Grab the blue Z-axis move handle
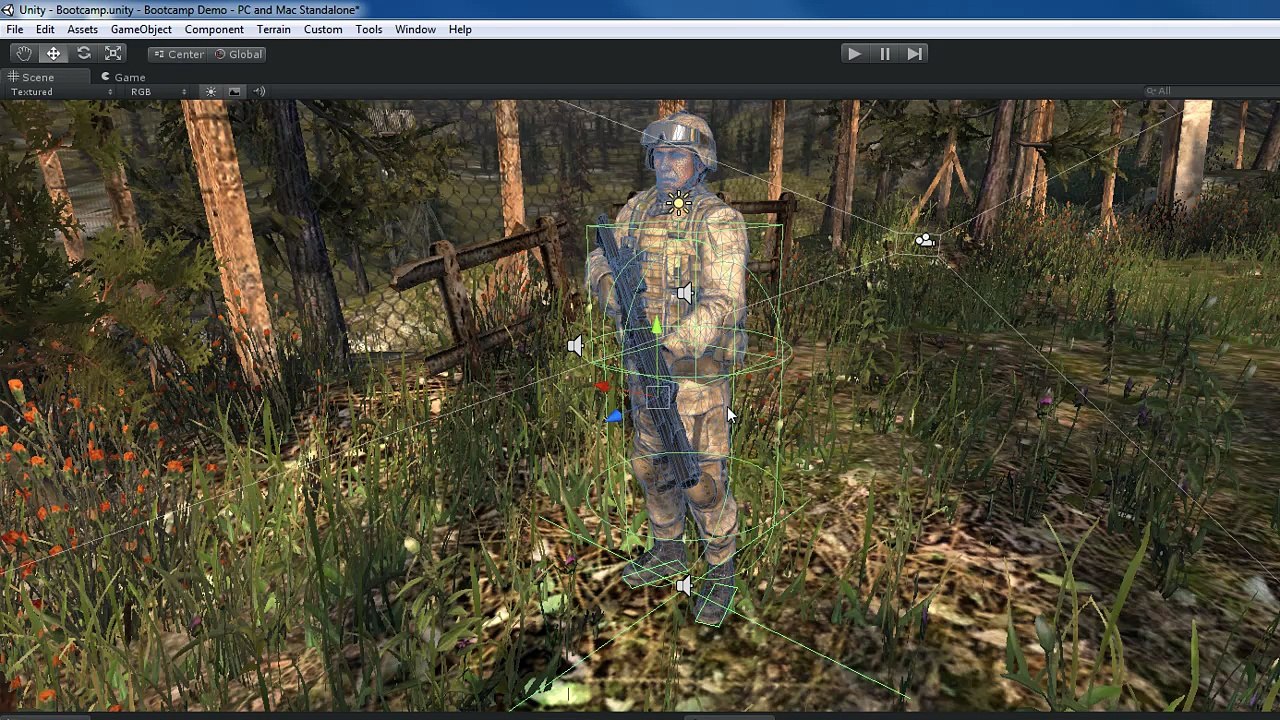1280x720 pixels. click(614, 417)
